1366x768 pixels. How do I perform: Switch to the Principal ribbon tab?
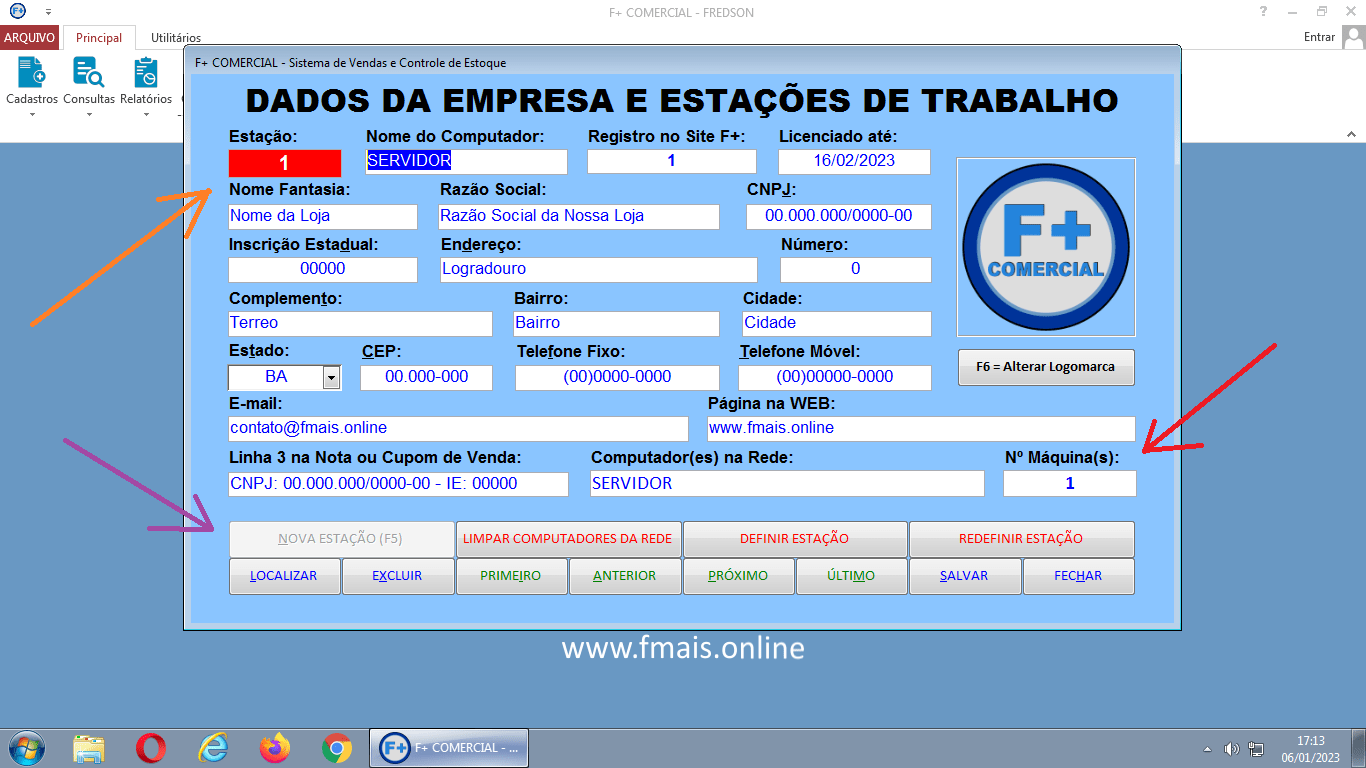[x=99, y=38]
